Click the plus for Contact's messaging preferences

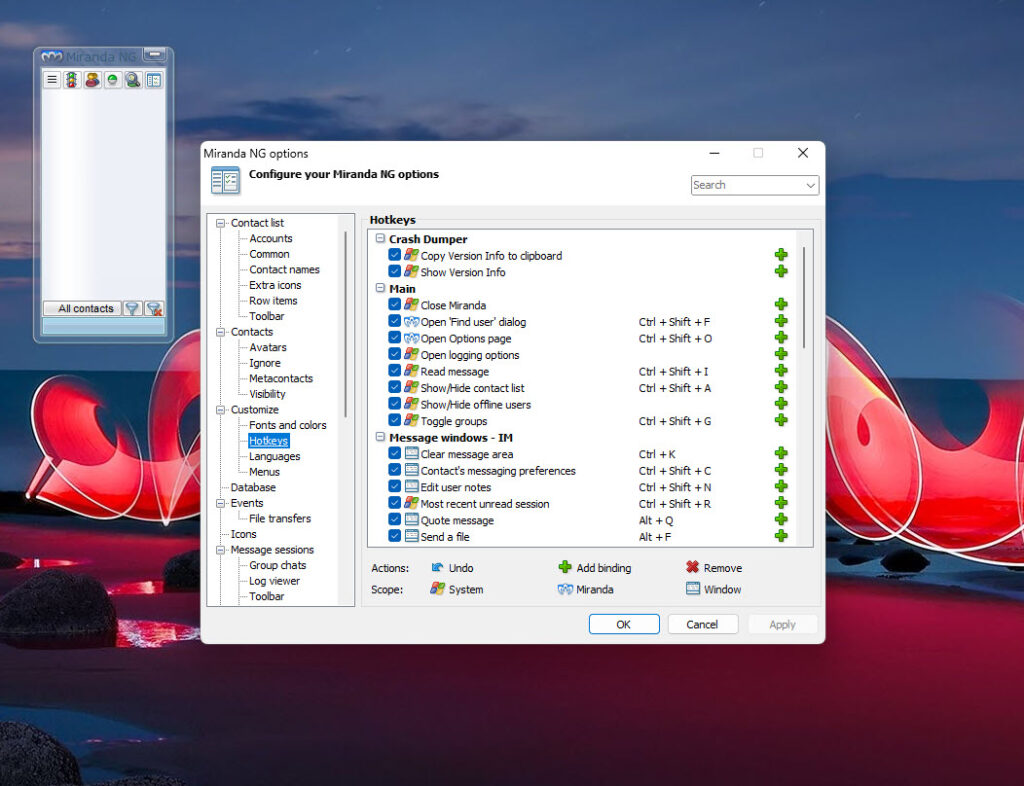tap(781, 469)
